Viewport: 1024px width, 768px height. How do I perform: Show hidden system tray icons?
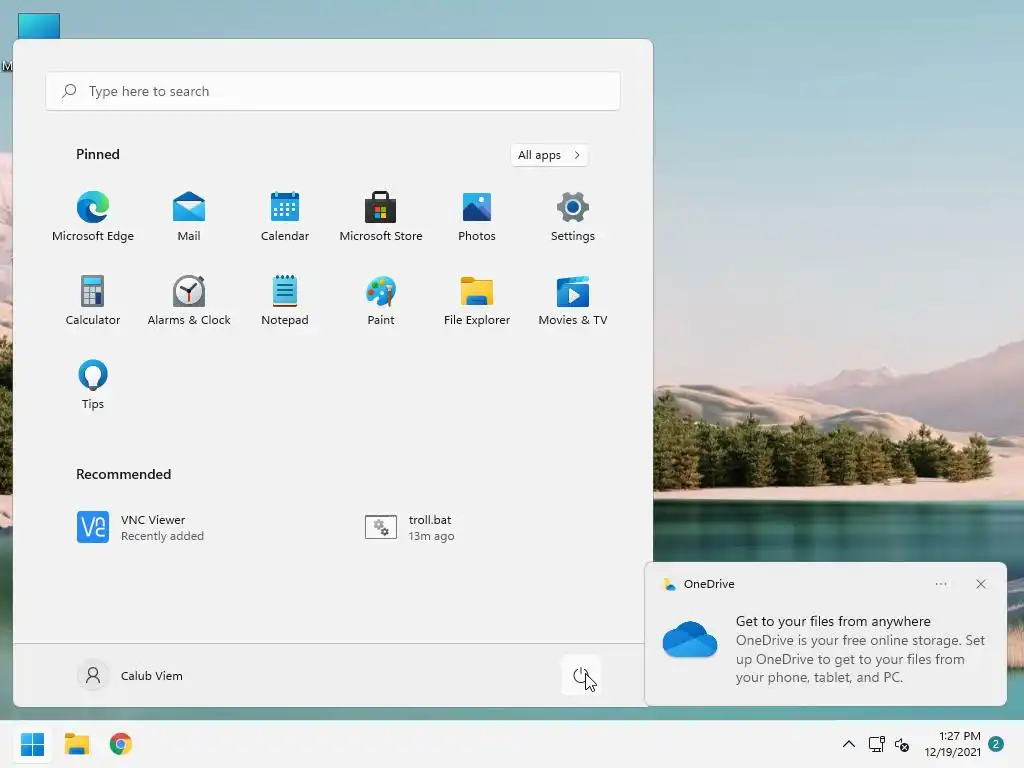(848, 744)
